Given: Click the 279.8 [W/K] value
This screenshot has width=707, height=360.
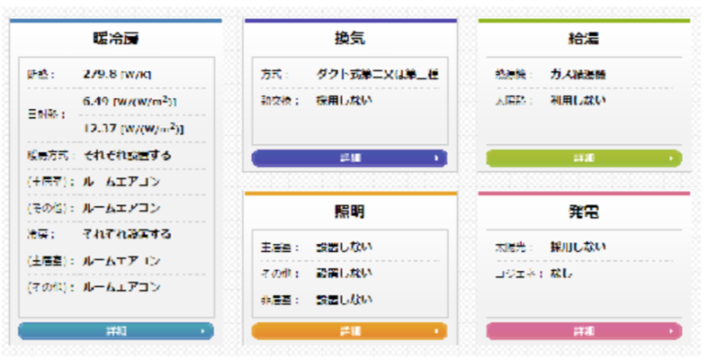Looking at the screenshot, I should point(117,74).
